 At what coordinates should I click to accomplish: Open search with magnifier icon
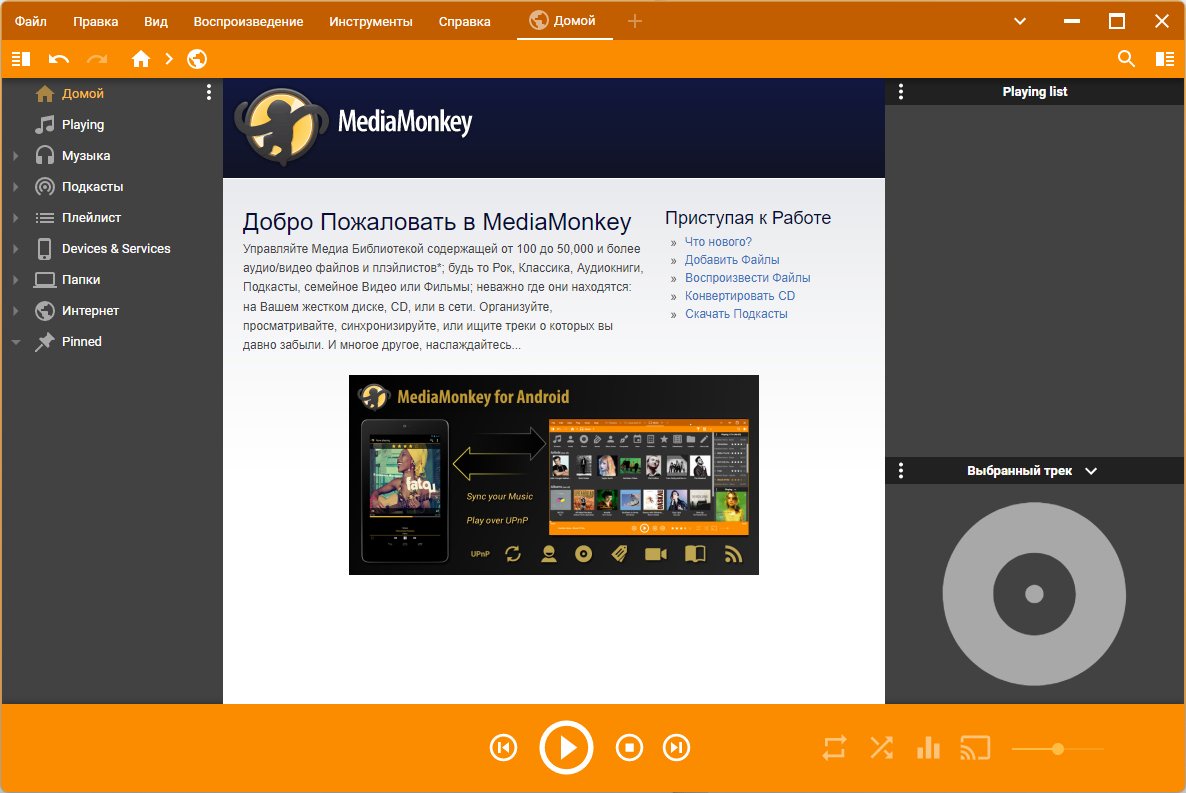pos(1126,59)
